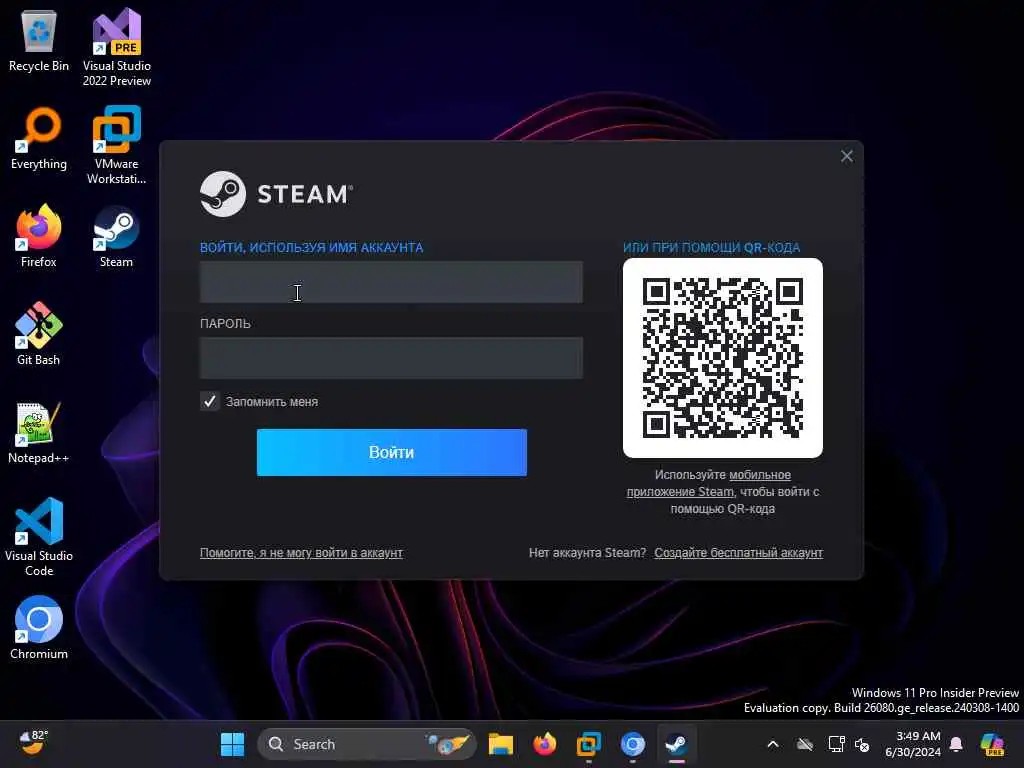
Task: Open VMware Workstation from the taskbar
Action: (588, 744)
